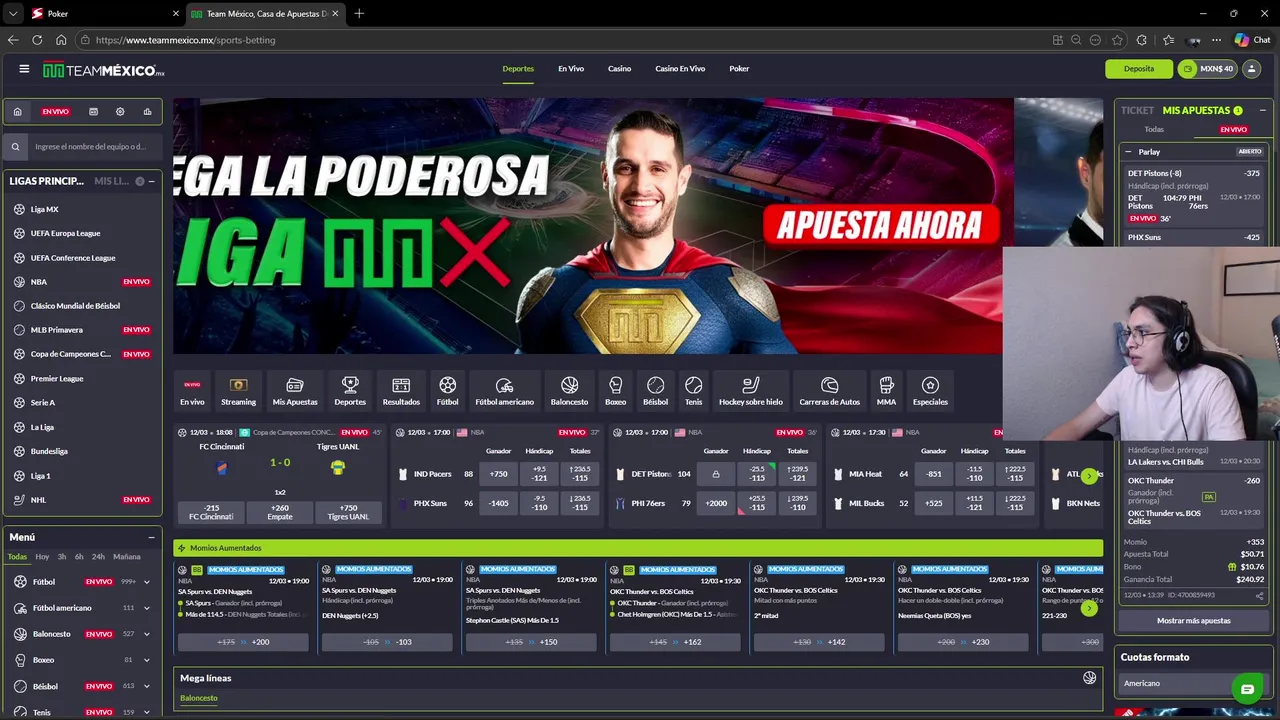
Task: Switch to the Mis Ligas tab
Action: (x=112, y=181)
